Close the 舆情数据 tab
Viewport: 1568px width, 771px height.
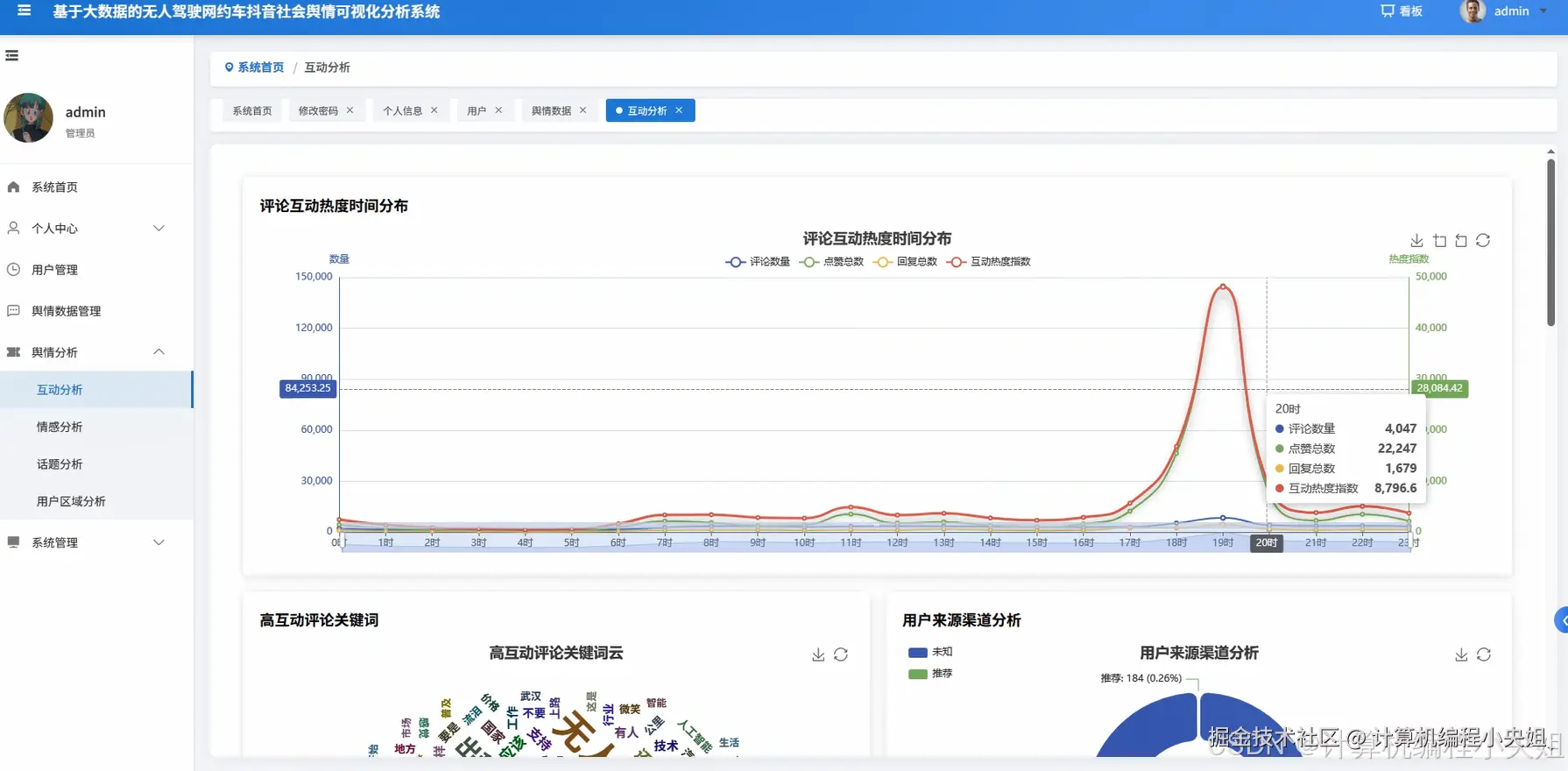[x=583, y=110]
